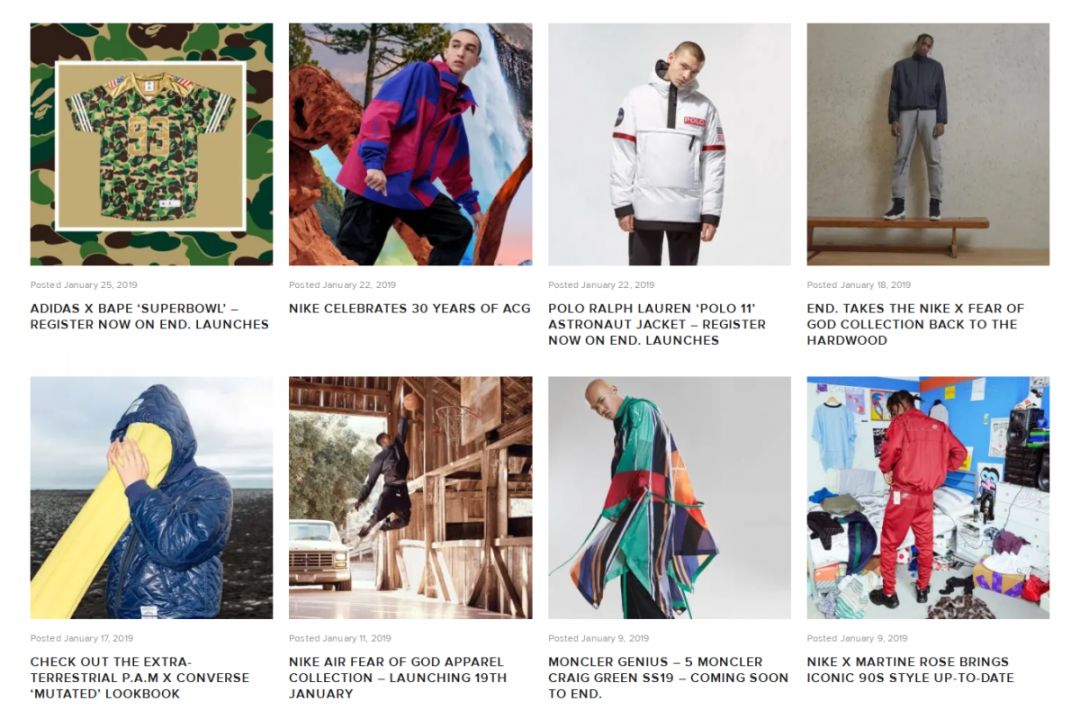The image size is (1080, 710).
Task: Select the red tracksuit bedroom photo
Action: 928,498
